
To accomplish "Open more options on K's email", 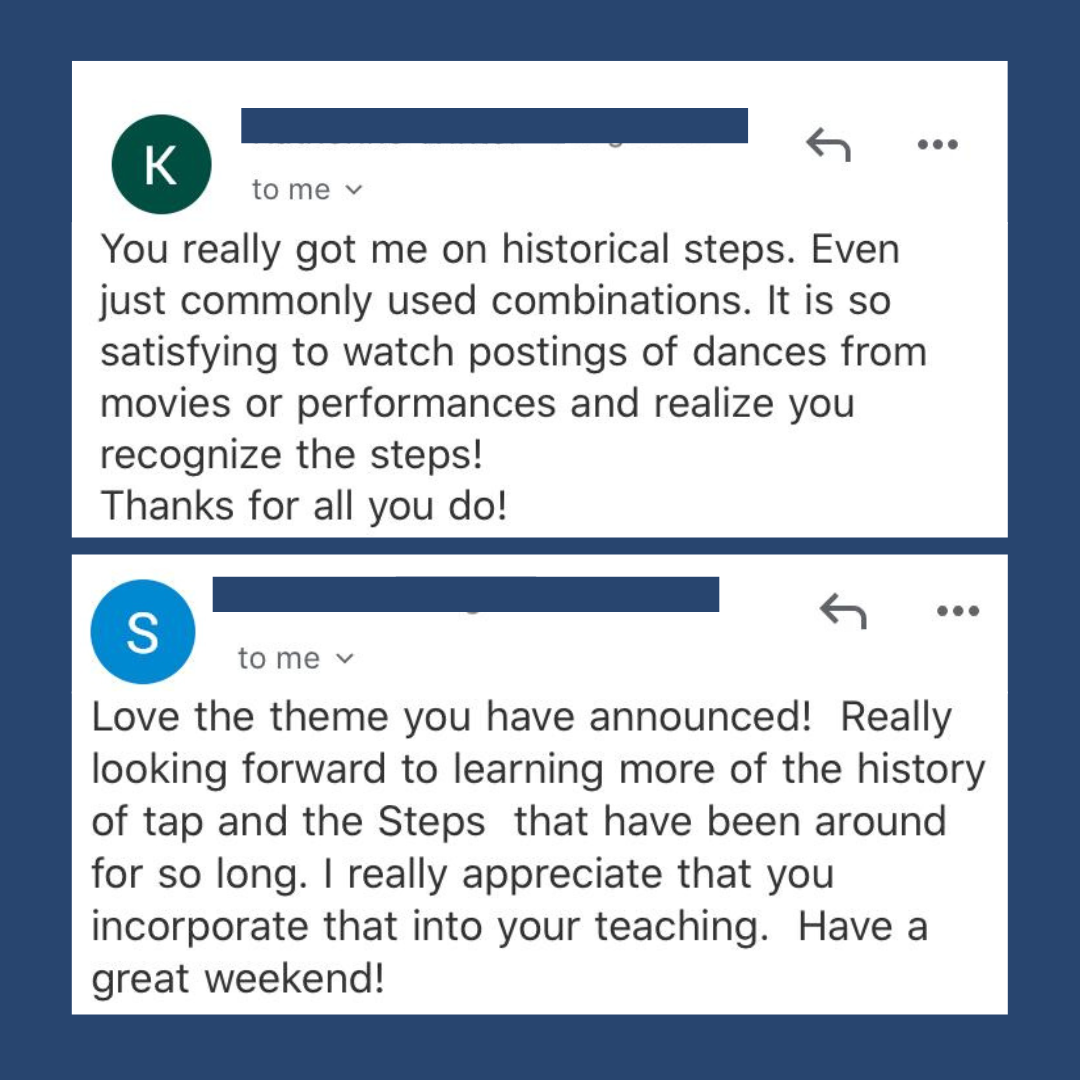I will (x=937, y=144).
